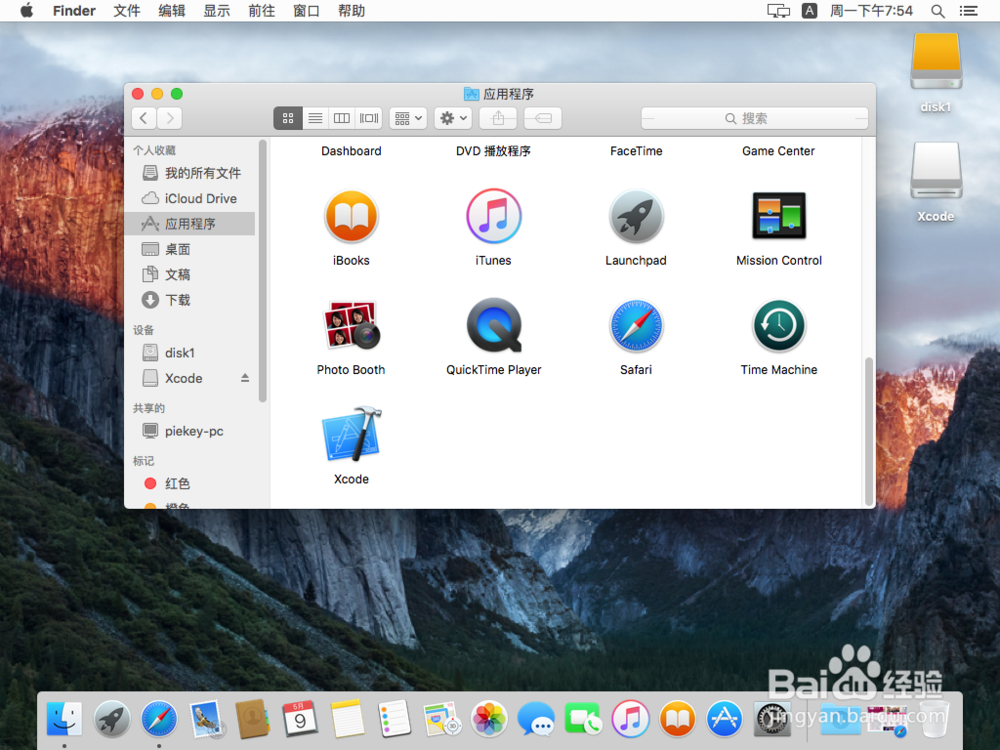
Task: Open App Store from the Dock
Action: [724, 719]
